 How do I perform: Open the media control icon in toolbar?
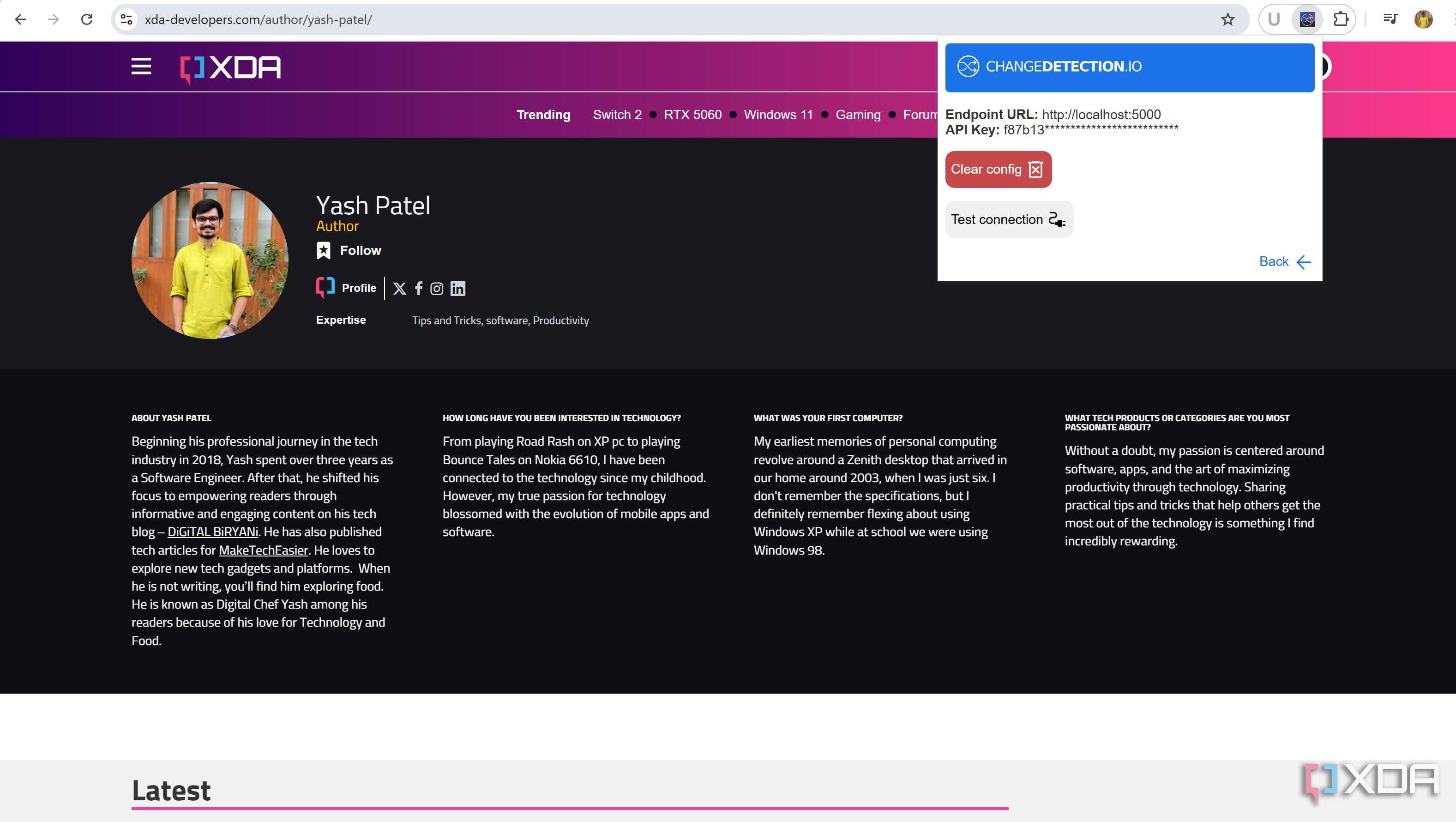(1390, 19)
